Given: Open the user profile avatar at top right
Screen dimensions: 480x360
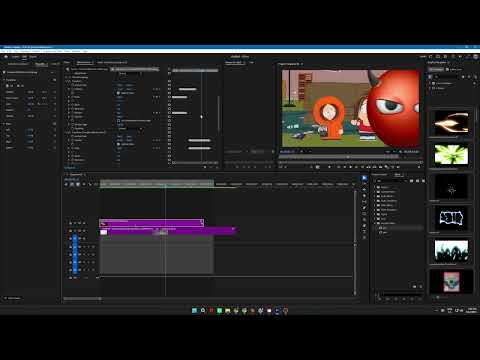Looking at the screenshot, I should tap(476, 57).
